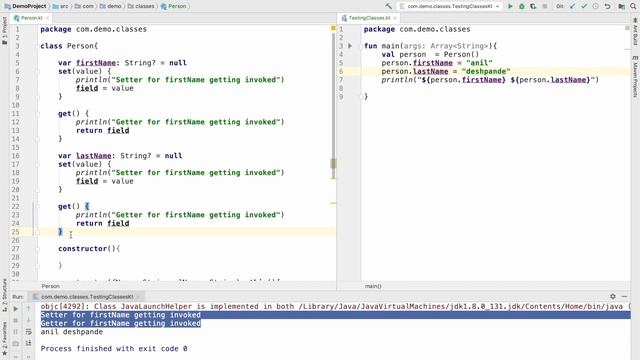Viewport: 640px width, 360px height.
Task: Start debugging with the green bug icon
Action: (522, 6)
